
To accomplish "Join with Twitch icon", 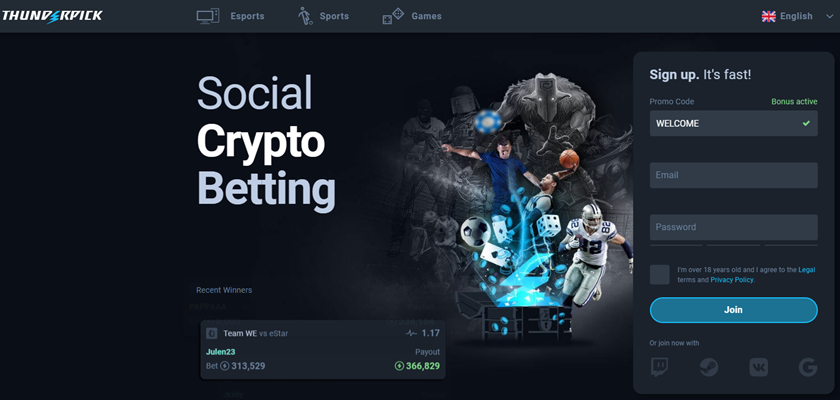I will tap(659, 367).
